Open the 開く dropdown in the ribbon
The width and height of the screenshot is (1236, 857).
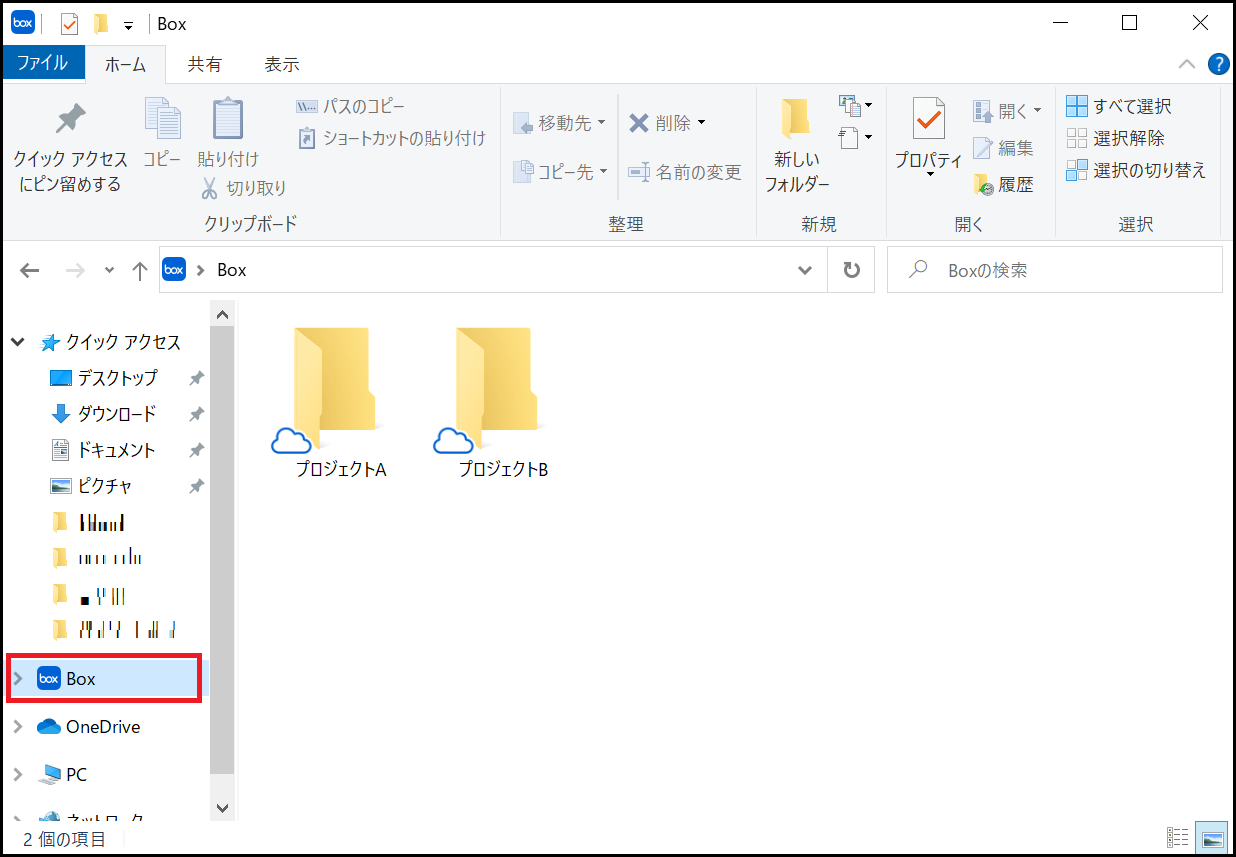click(x=1008, y=111)
